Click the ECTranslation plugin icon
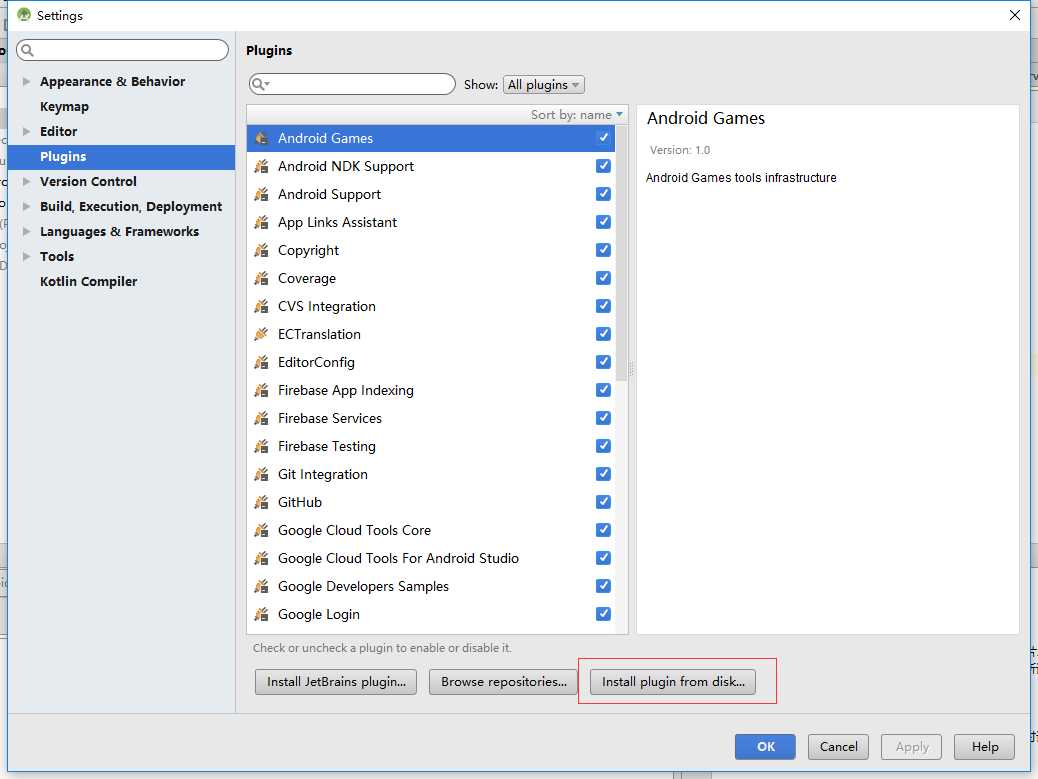The width and height of the screenshot is (1038, 779). coord(261,334)
